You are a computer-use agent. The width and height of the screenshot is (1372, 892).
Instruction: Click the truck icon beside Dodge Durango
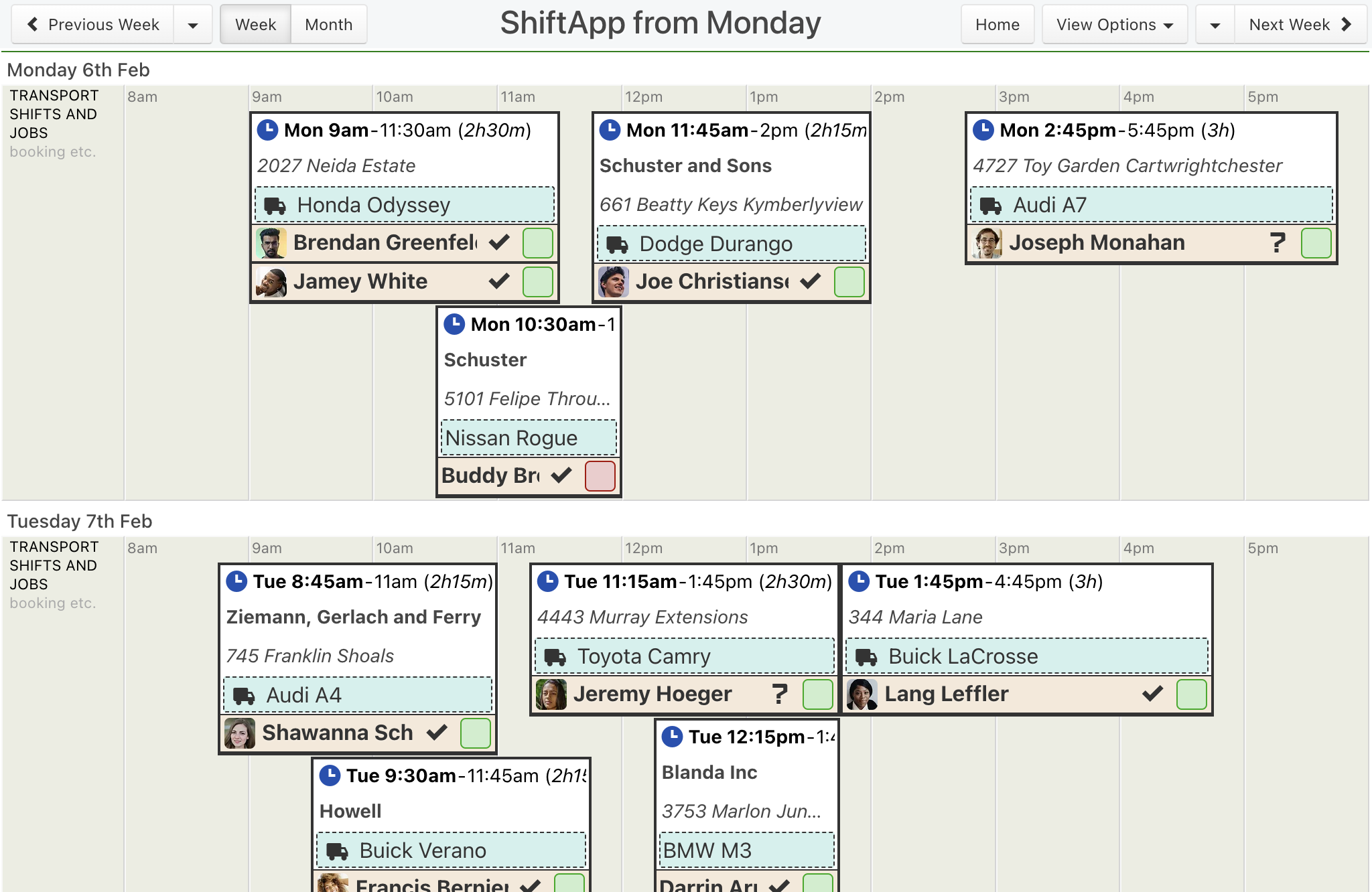[618, 244]
